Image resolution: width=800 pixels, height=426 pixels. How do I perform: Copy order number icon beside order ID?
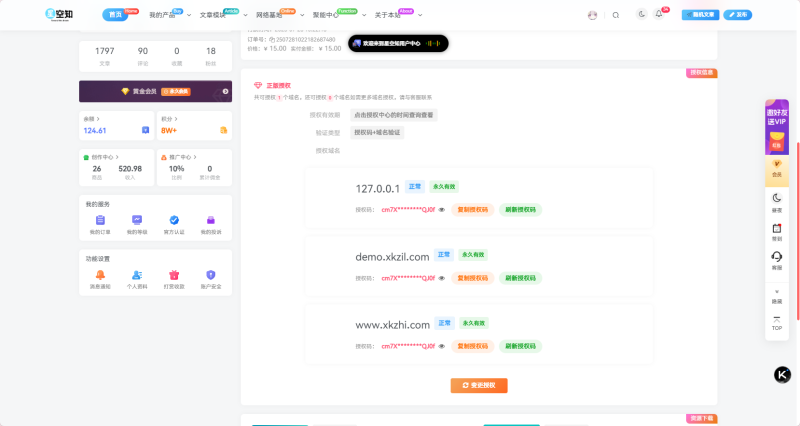pos(272,39)
